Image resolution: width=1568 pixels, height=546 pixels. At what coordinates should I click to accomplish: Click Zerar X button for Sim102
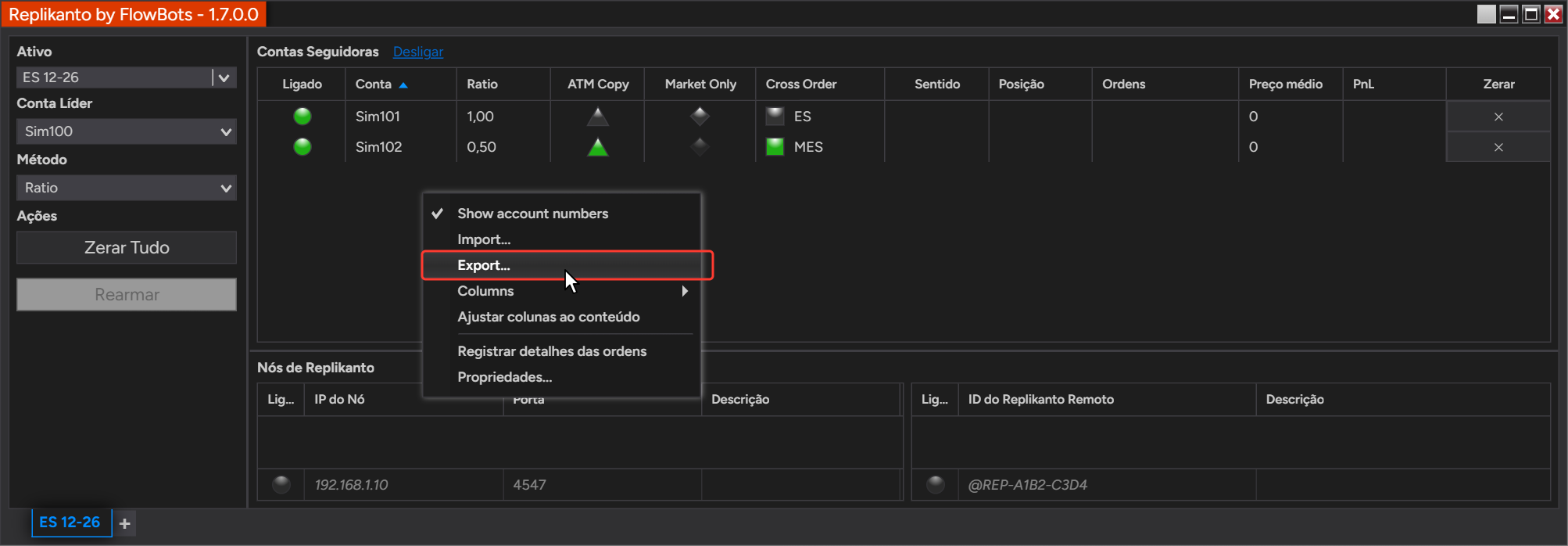pyautogui.click(x=1498, y=147)
